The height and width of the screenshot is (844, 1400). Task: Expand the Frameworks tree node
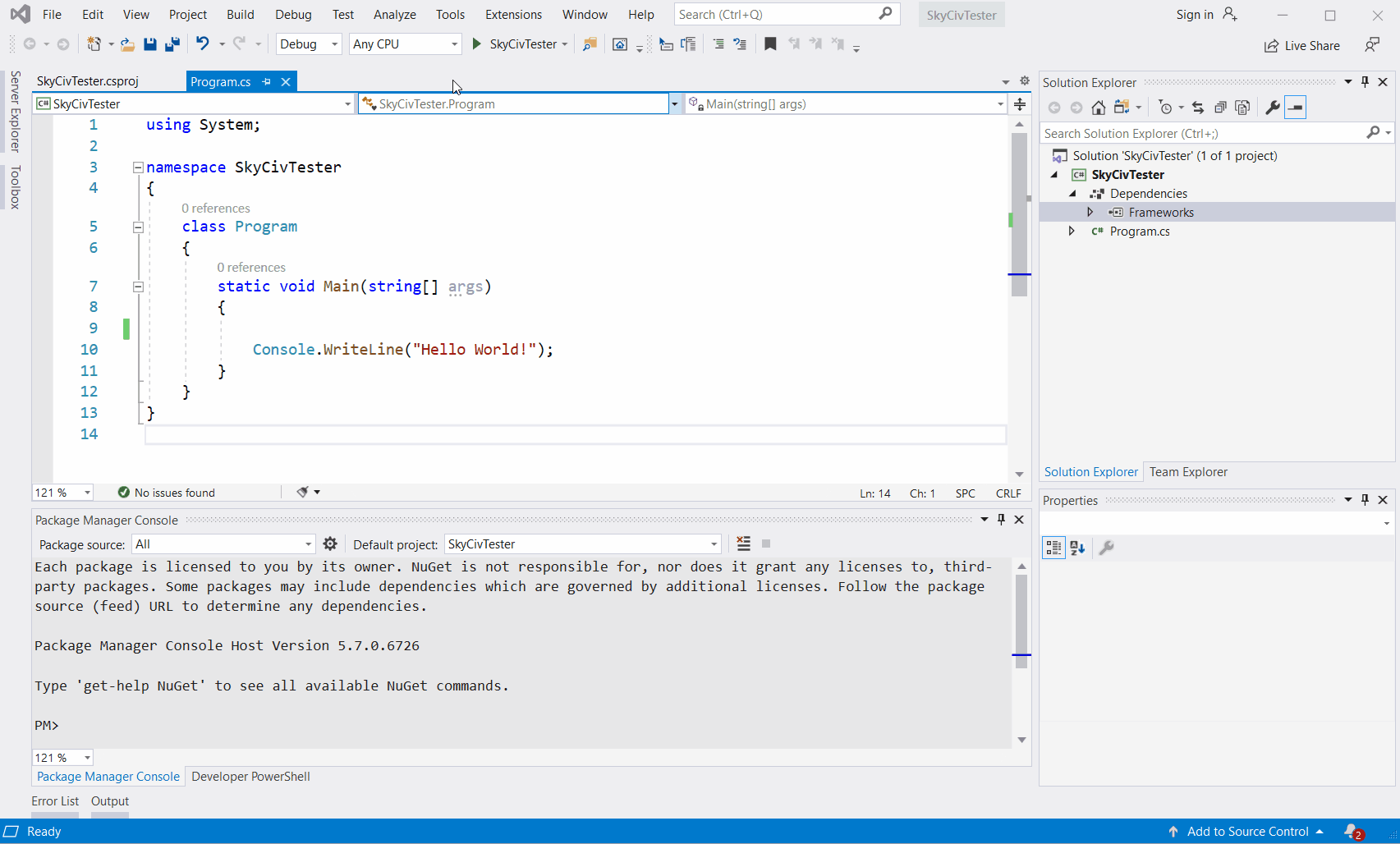point(1090,212)
